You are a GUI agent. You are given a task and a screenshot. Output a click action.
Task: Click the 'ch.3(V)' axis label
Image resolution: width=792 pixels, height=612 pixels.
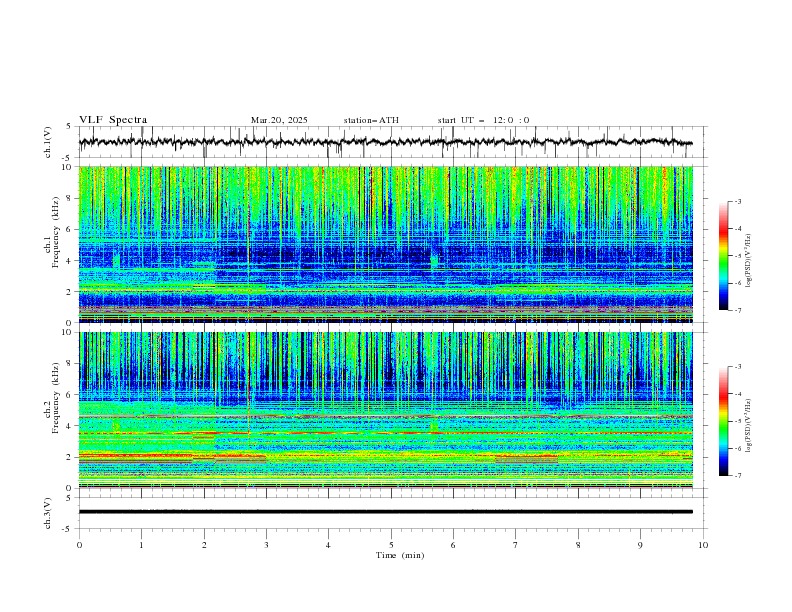pyautogui.click(x=48, y=513)
